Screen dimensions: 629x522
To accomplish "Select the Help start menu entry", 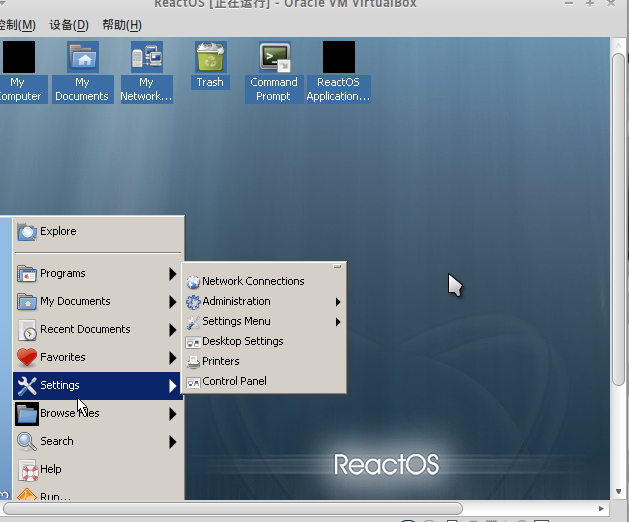I will coord(98,469).
